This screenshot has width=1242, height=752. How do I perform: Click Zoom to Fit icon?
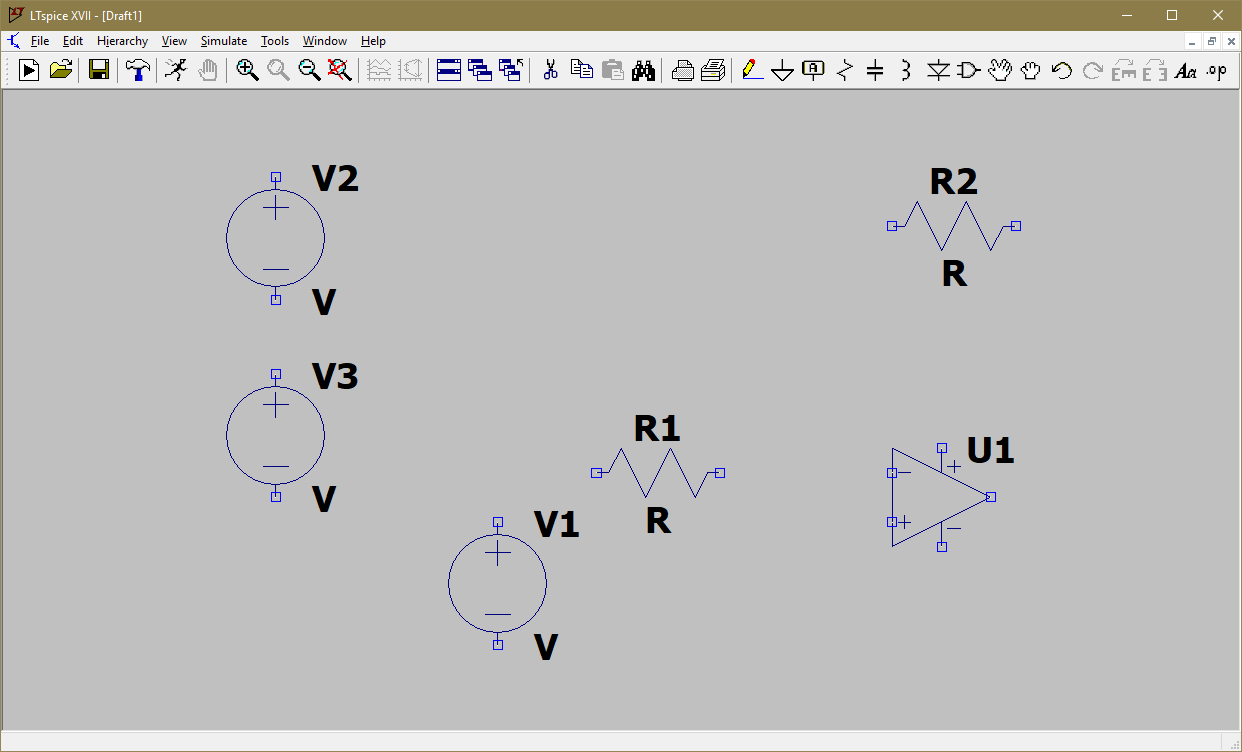coord(340,70)
